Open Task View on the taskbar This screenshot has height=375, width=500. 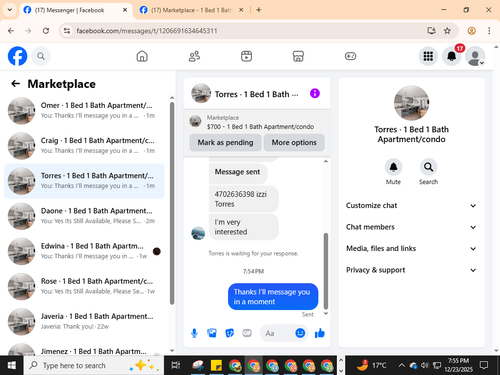click(x=176, y=365)
